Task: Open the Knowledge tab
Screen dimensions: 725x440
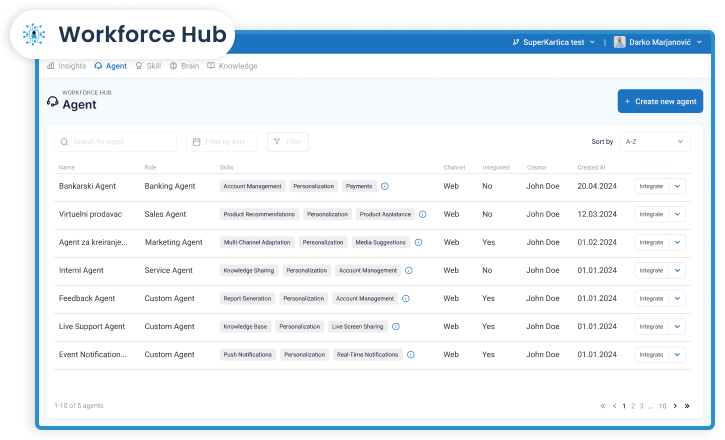Action: 232,66
